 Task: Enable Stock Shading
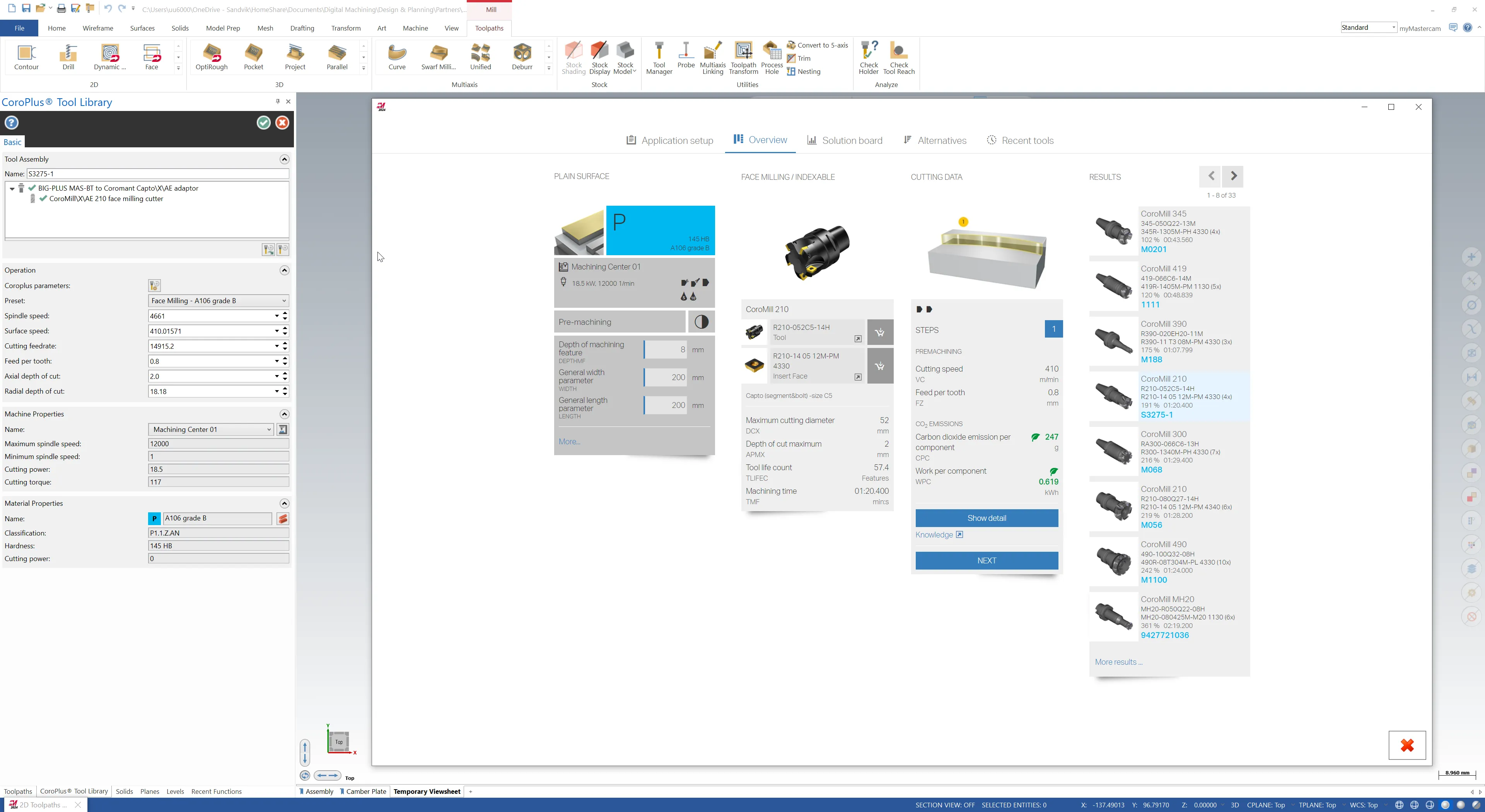click(573, 56)
